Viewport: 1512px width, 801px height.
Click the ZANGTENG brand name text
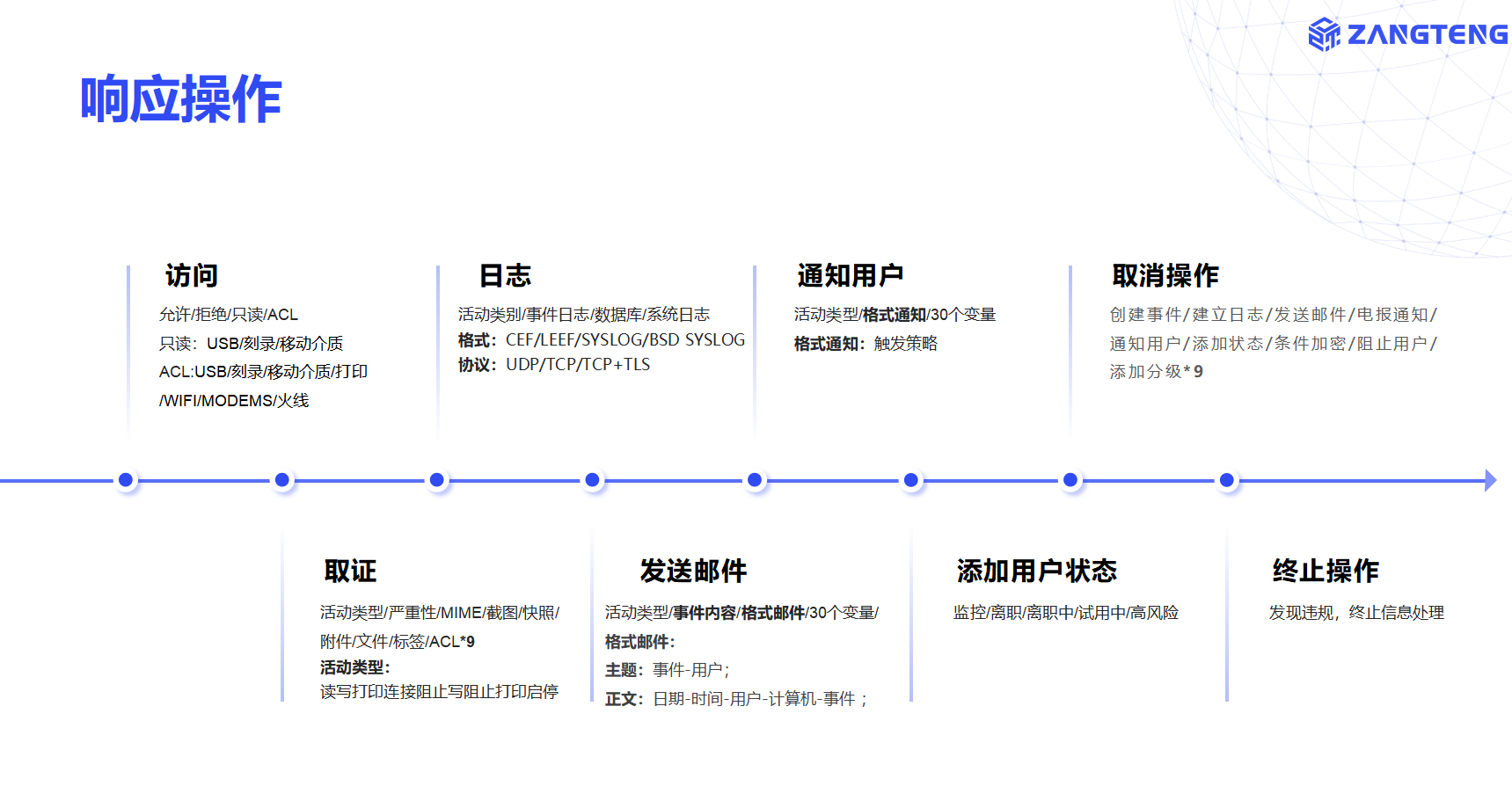tap(1427, 34)
